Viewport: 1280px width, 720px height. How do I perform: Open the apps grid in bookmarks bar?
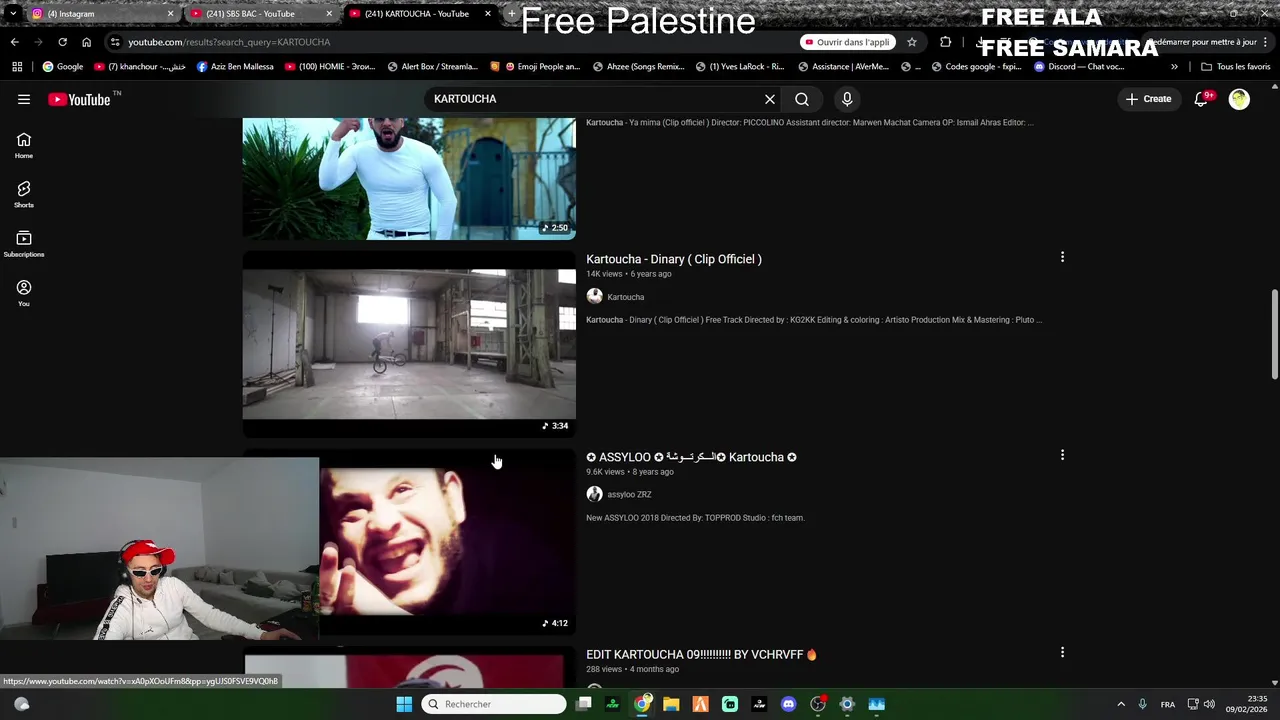point(17,67)
